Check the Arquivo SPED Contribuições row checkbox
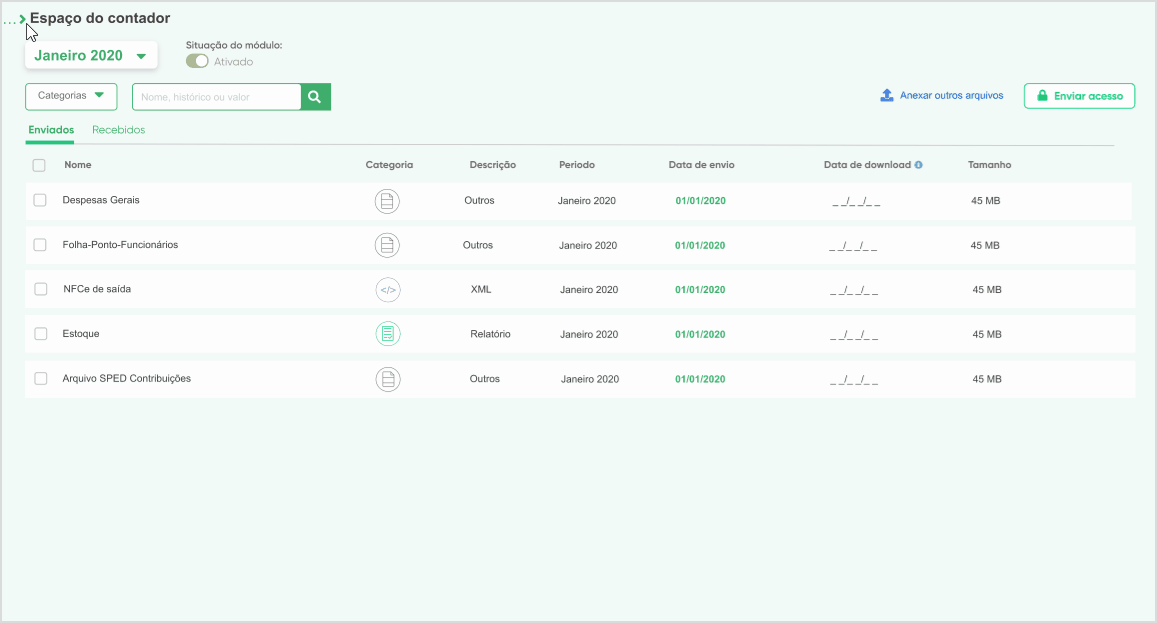The width and height of the screenshot is (1157, 623). pyautogui.click(x=41, y=378)
